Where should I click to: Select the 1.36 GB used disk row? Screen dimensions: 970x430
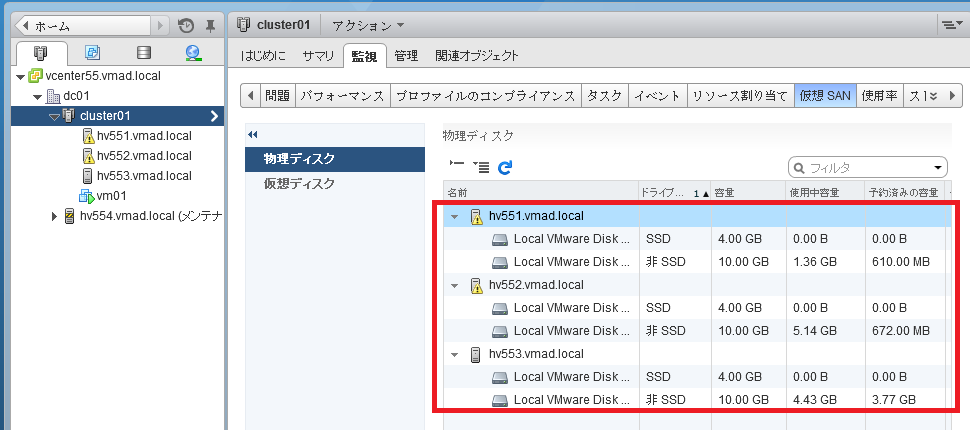pyautogui.click(x=695, y=262)
